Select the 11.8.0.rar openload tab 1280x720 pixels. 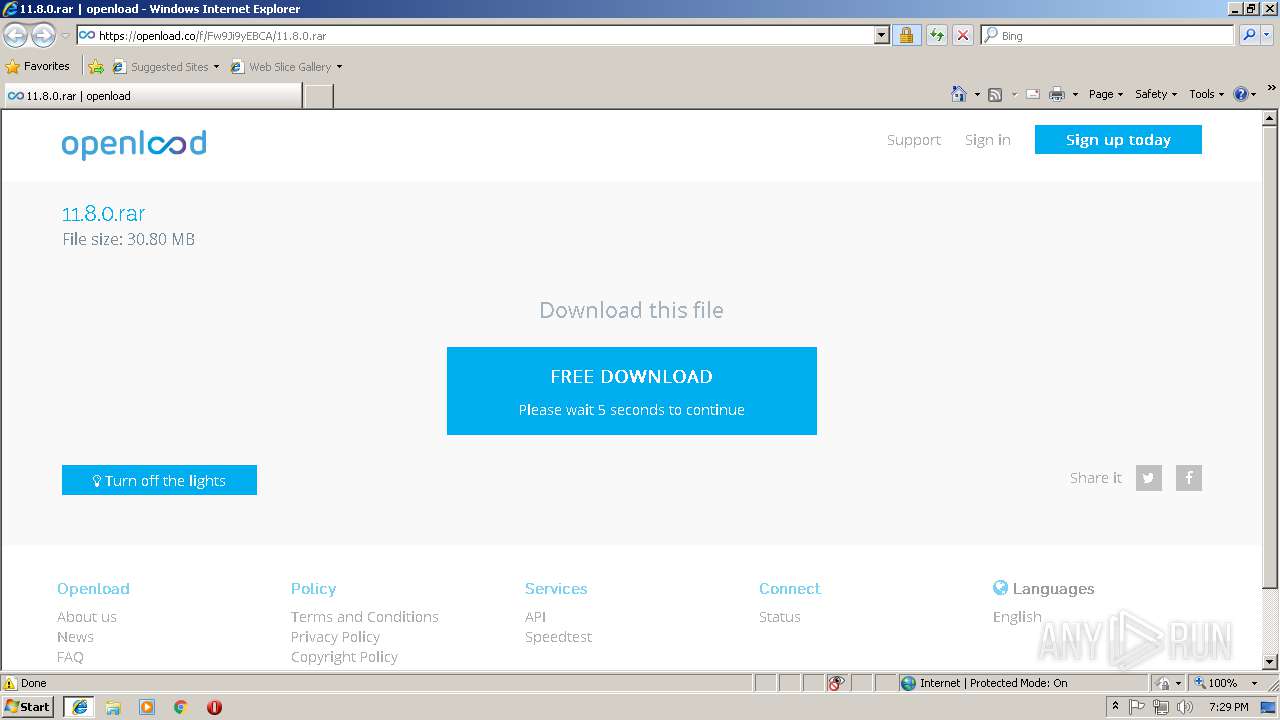click(152, 96)
